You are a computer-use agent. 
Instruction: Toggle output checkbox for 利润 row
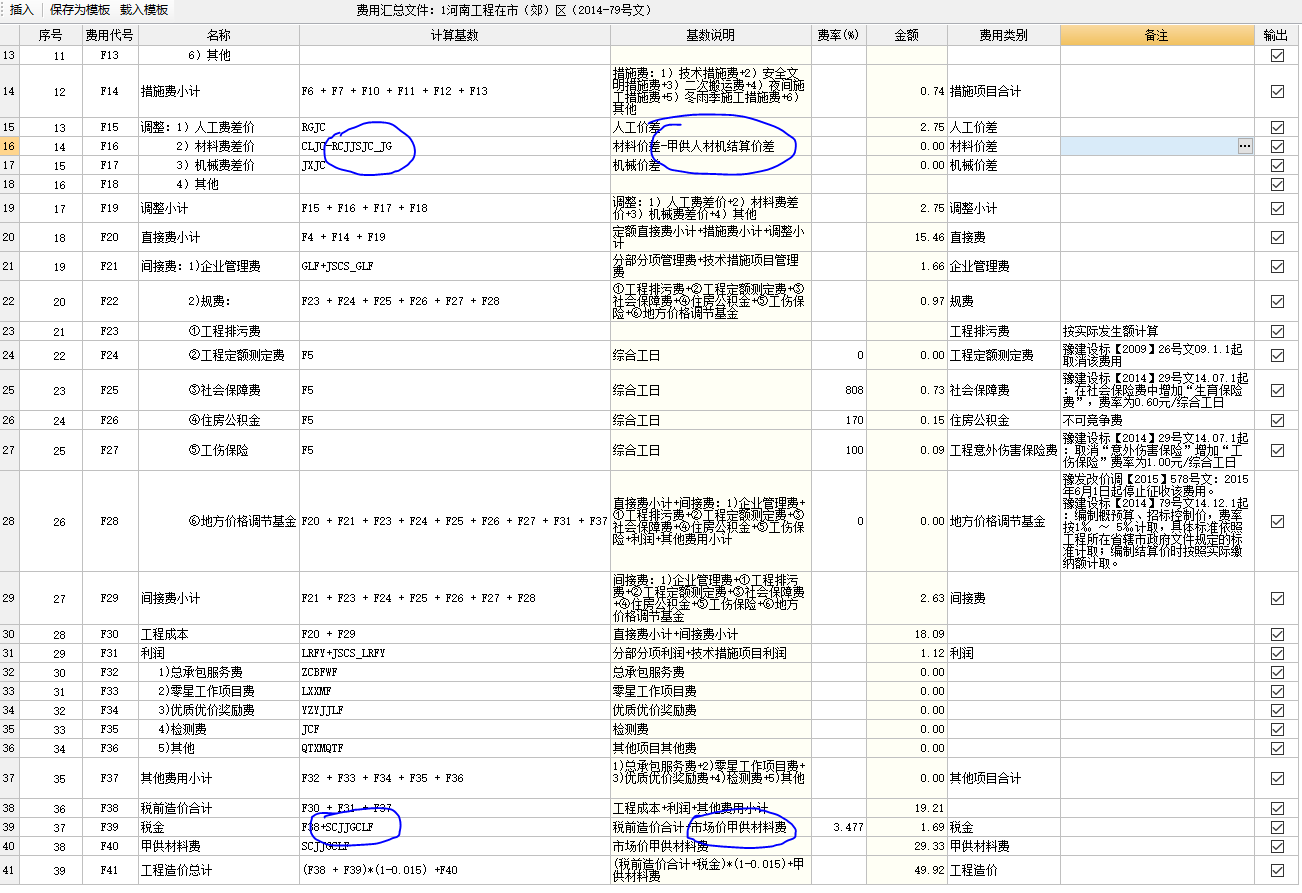(x=1277, y=653)
